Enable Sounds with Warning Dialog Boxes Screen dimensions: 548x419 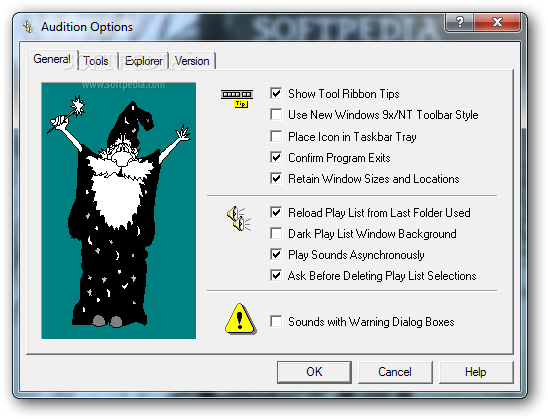[x=276, y=322]
